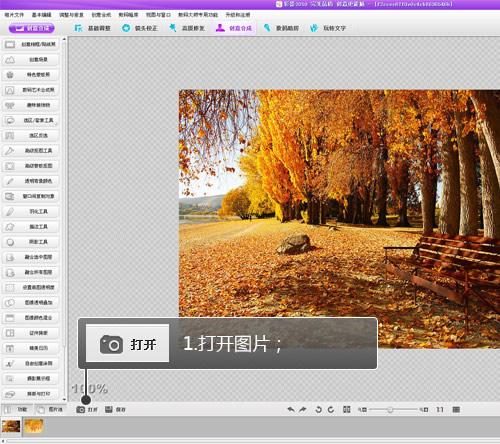500x444 pixels.
Task: Click the purple pill button at top left
Action: point(32,28)
